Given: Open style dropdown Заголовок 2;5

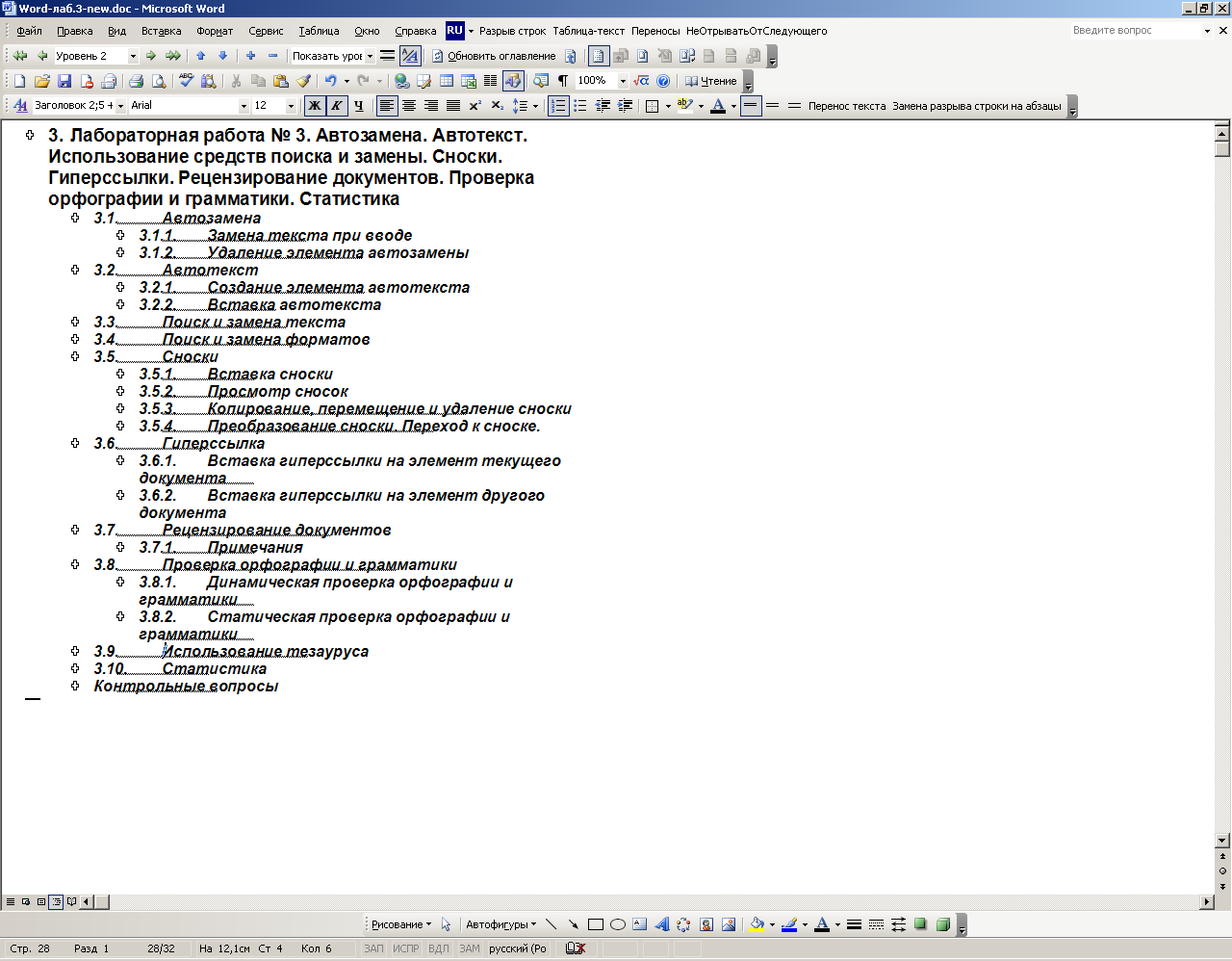Looking at the screenshot, I should (120, 106).
